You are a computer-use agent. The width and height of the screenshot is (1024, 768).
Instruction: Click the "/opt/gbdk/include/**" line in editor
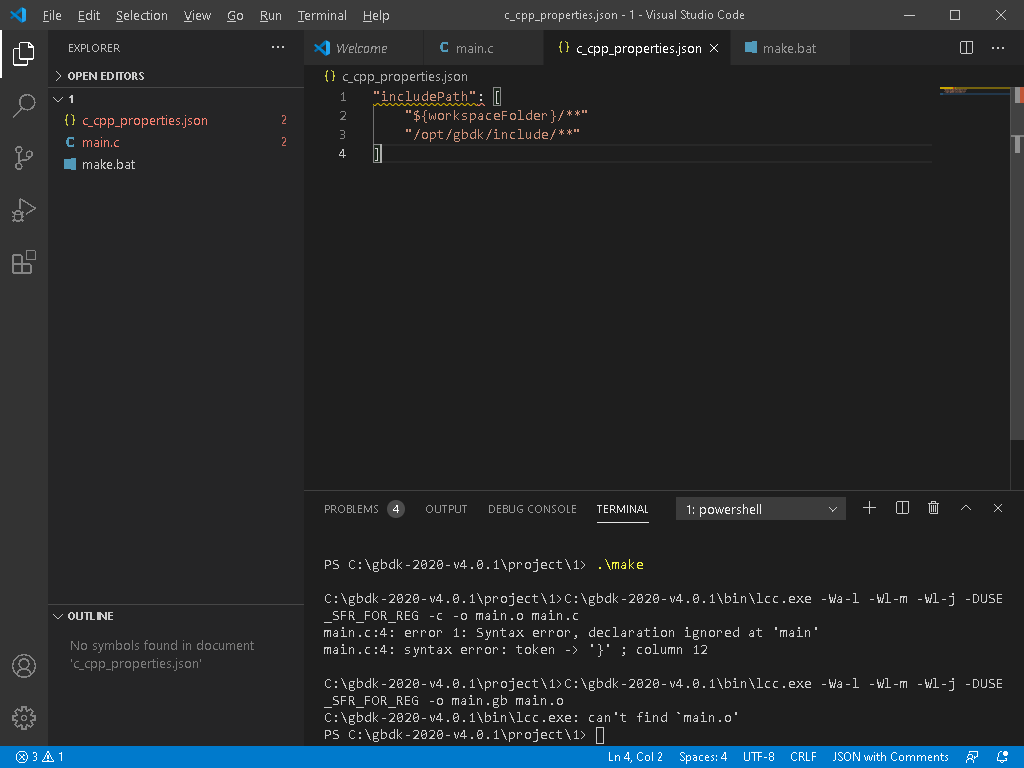[x=492, y=135]
